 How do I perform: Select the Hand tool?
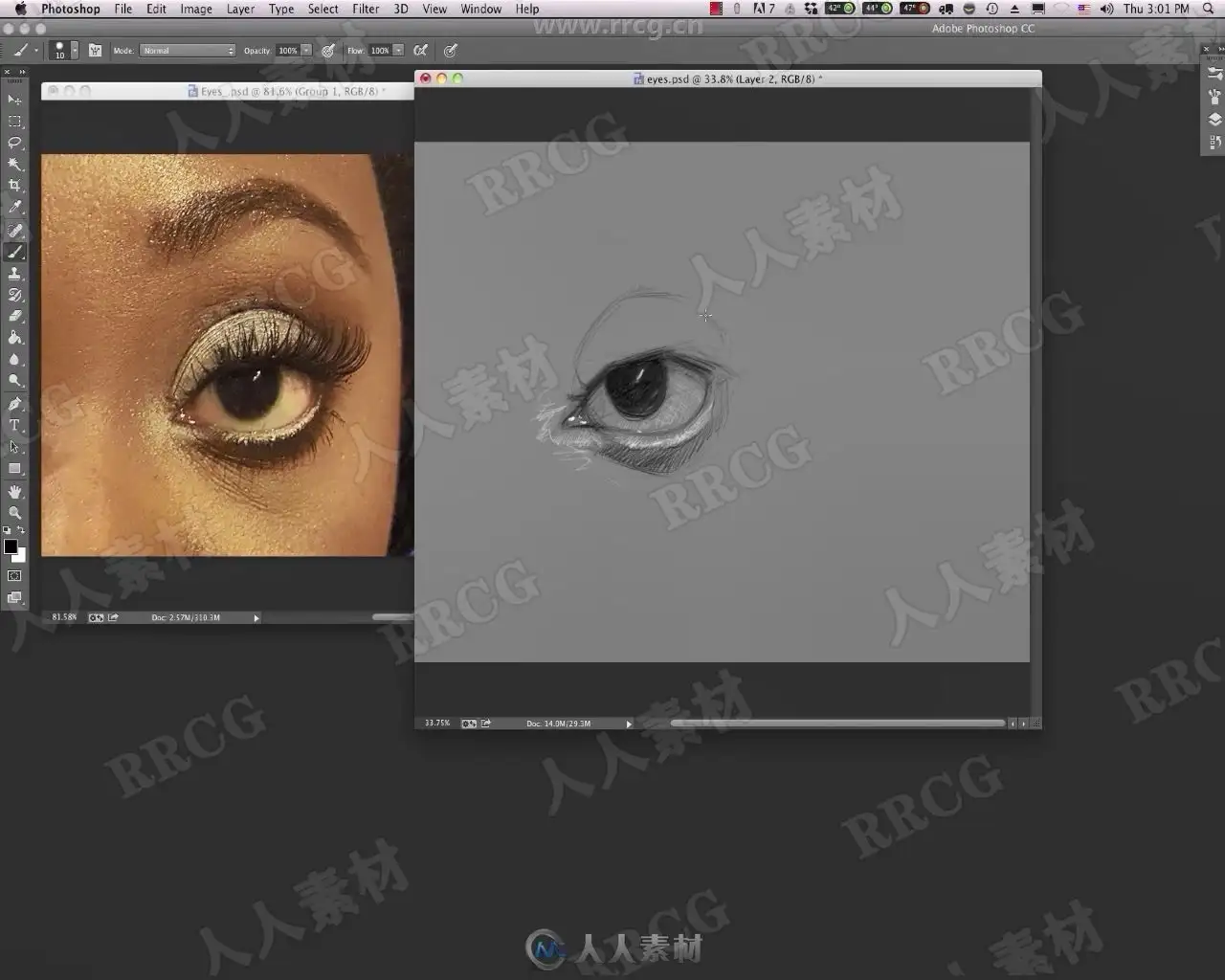[14, 492]
